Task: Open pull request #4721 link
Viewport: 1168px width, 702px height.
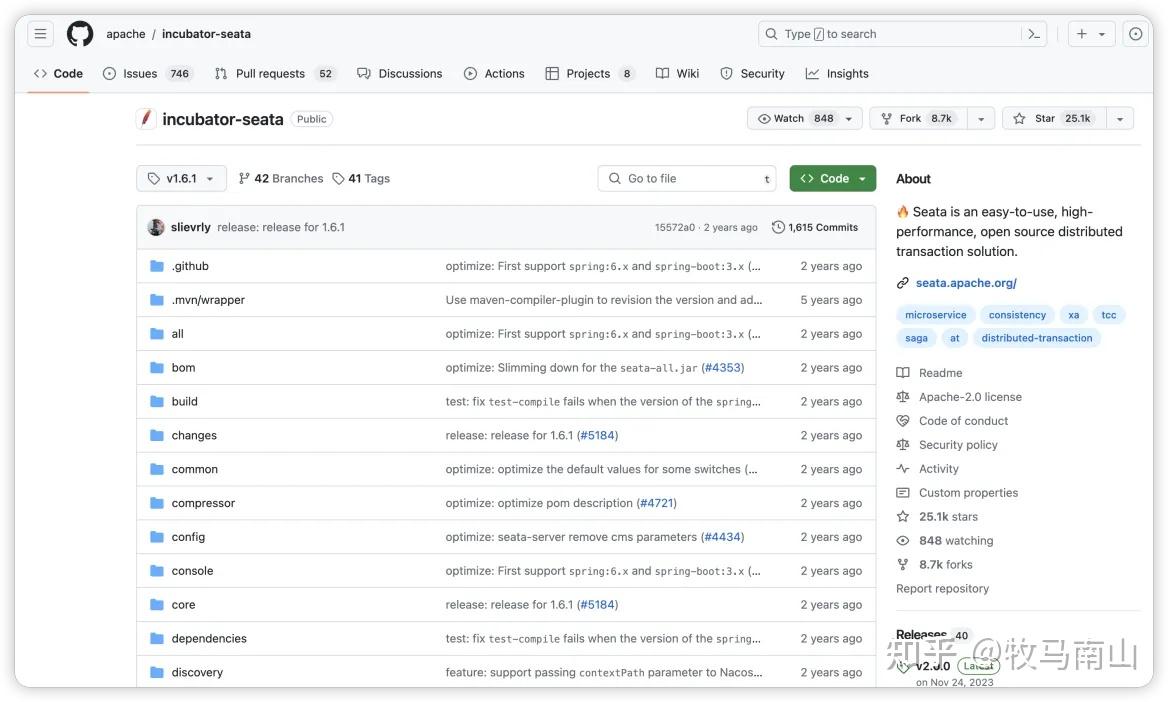Action: click(x=656, y=503)
